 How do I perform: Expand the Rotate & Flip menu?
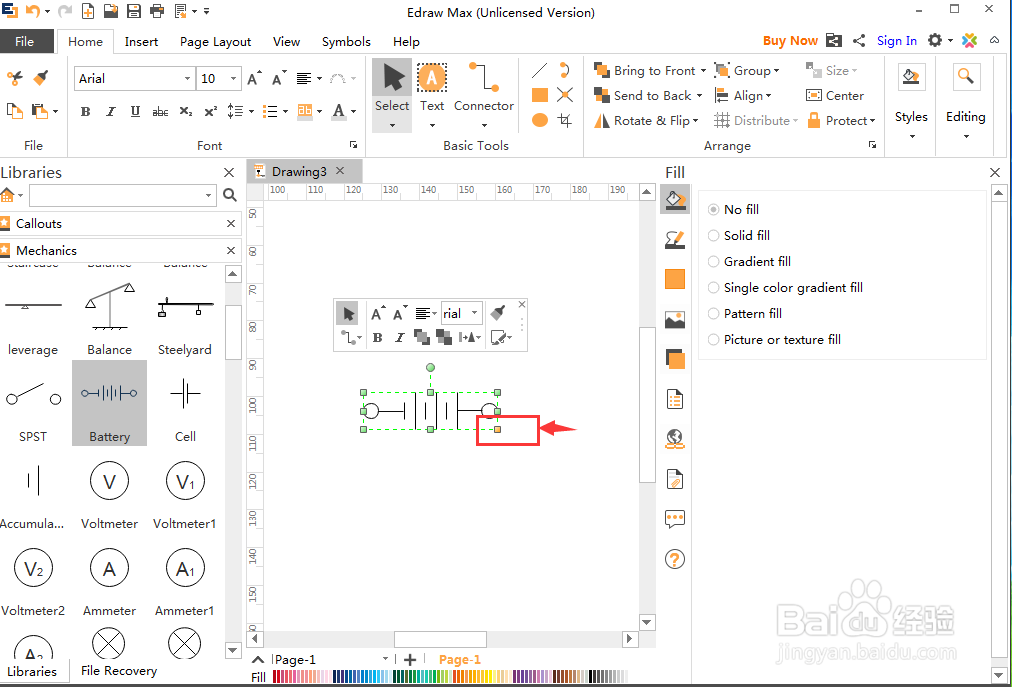696,121
